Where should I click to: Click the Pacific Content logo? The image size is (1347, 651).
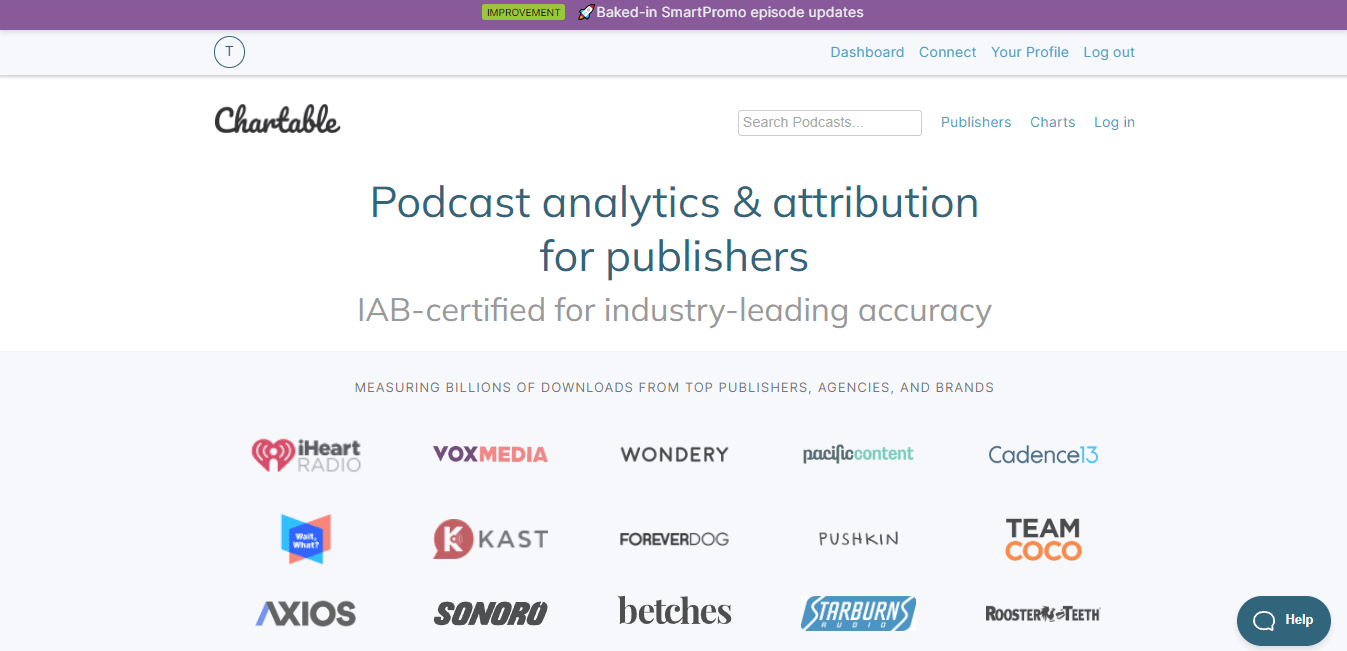click(x=858, y=454)
